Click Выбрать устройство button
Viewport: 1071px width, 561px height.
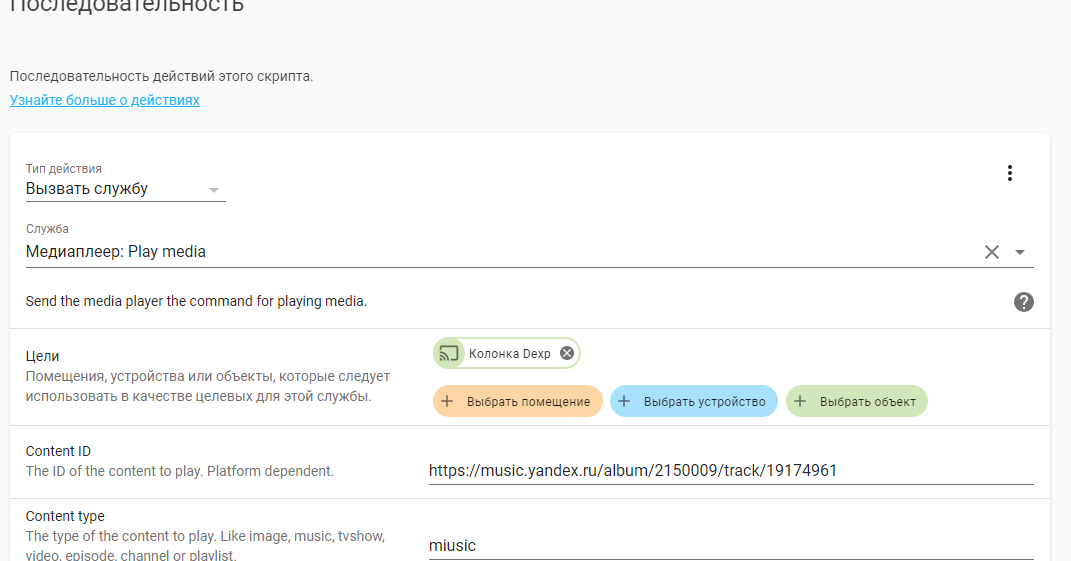[694, 401]
